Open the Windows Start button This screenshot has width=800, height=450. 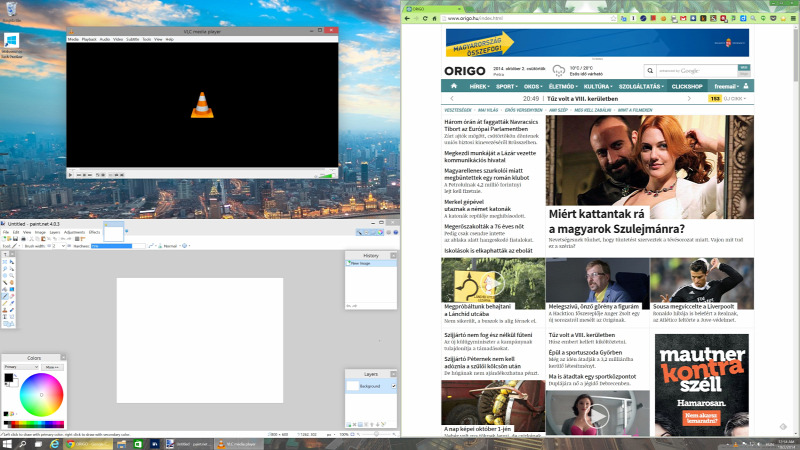coord(7,444)
